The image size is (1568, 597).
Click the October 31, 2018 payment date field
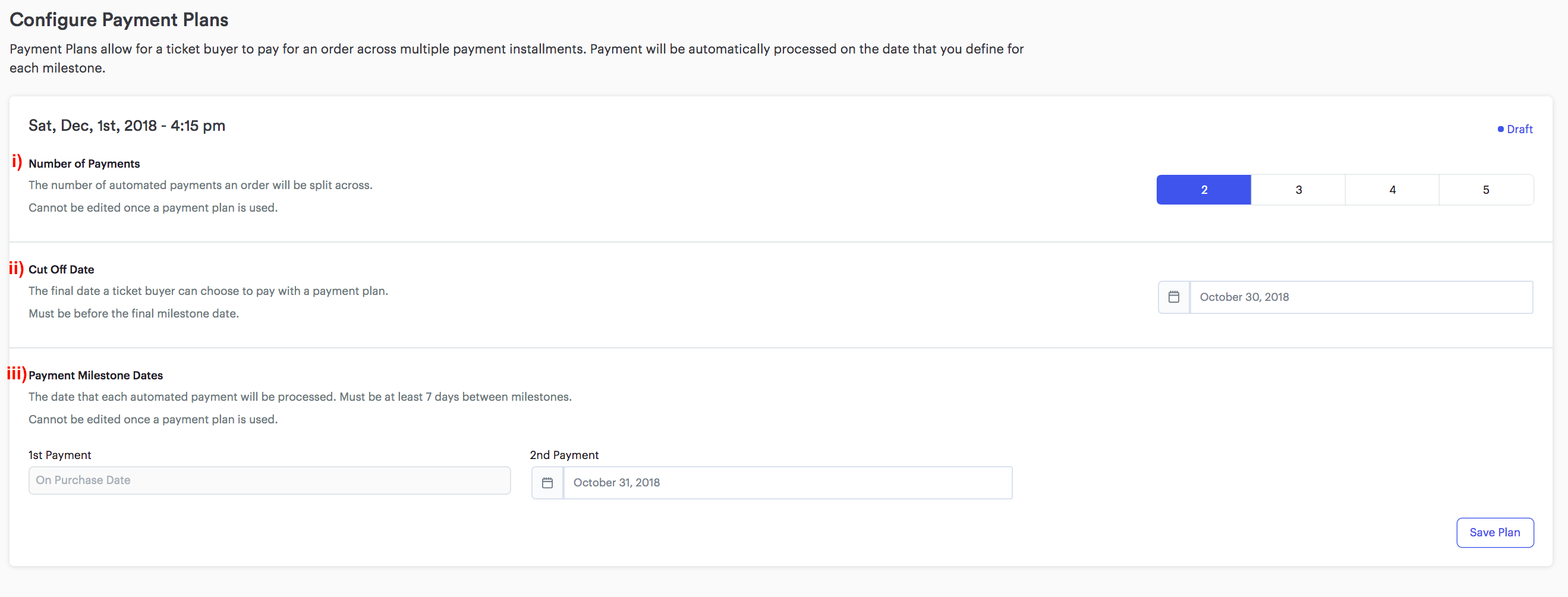[788, 482]
